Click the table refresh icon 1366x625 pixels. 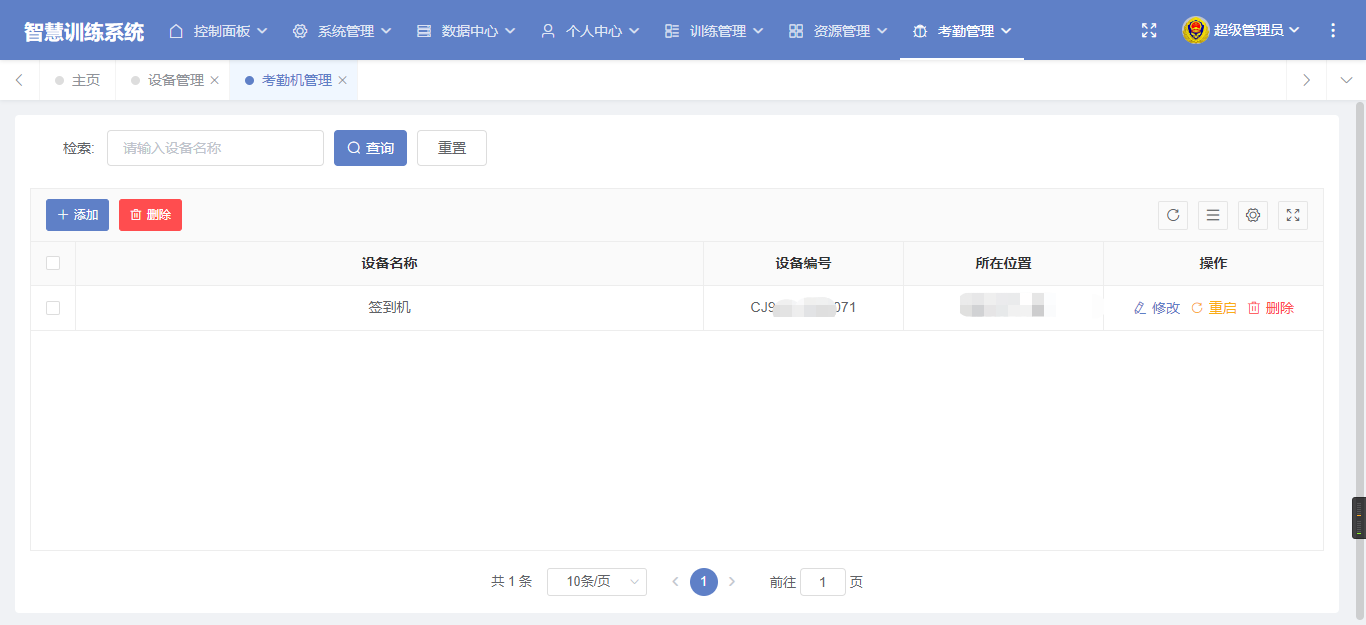(x=1173, y=215)
